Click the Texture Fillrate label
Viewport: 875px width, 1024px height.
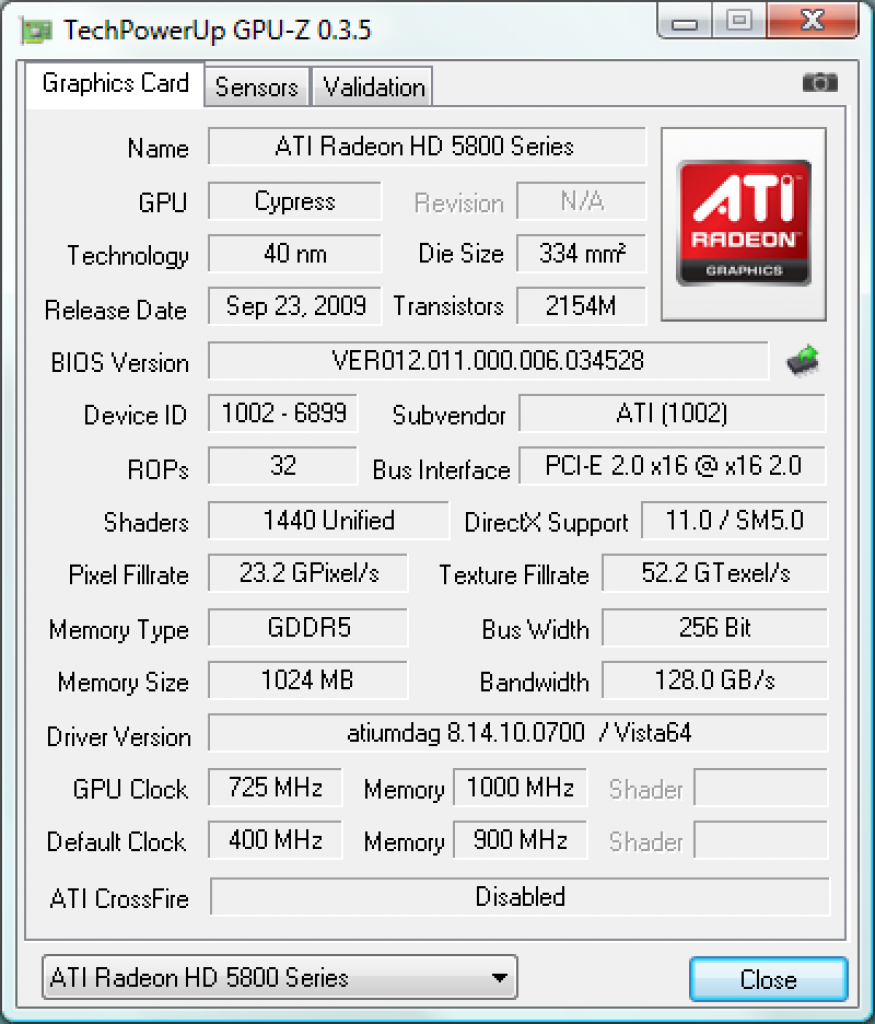514,575
